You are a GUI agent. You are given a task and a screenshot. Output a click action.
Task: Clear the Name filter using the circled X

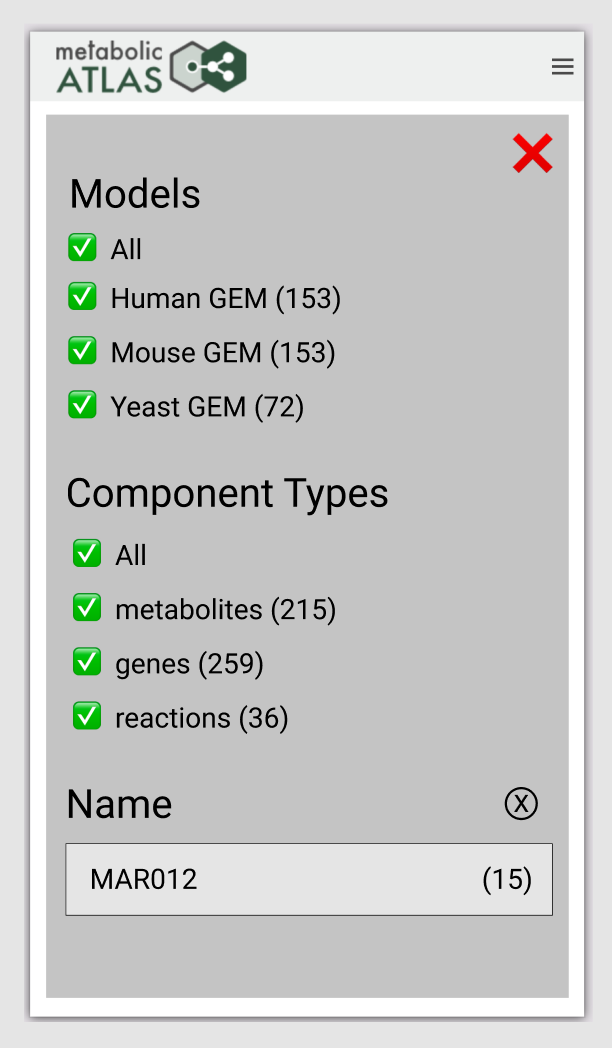tap(520, 803)
